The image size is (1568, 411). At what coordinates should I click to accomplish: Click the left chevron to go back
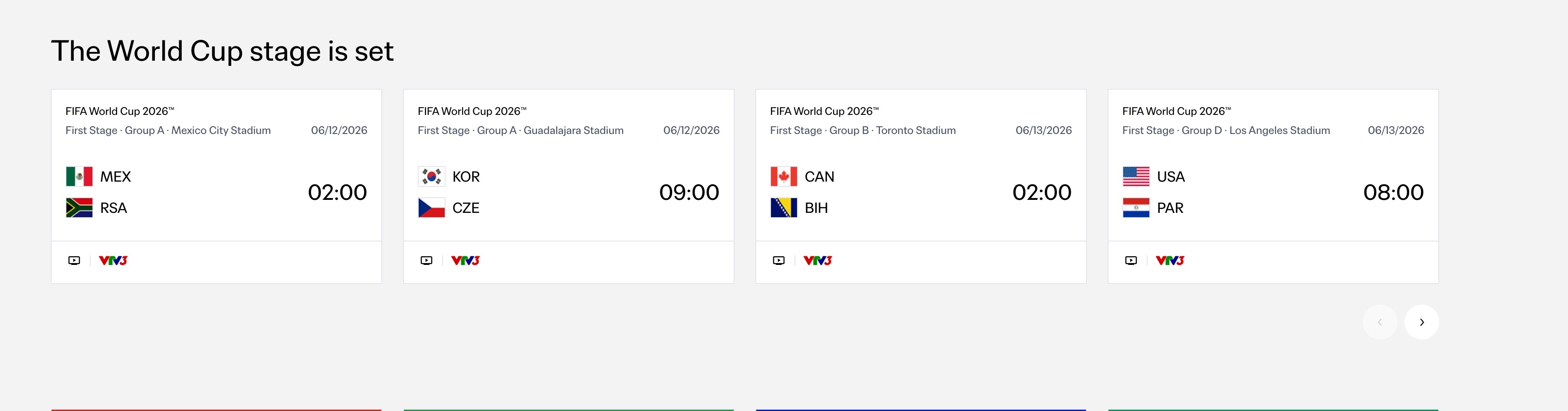pos(1379,322)
